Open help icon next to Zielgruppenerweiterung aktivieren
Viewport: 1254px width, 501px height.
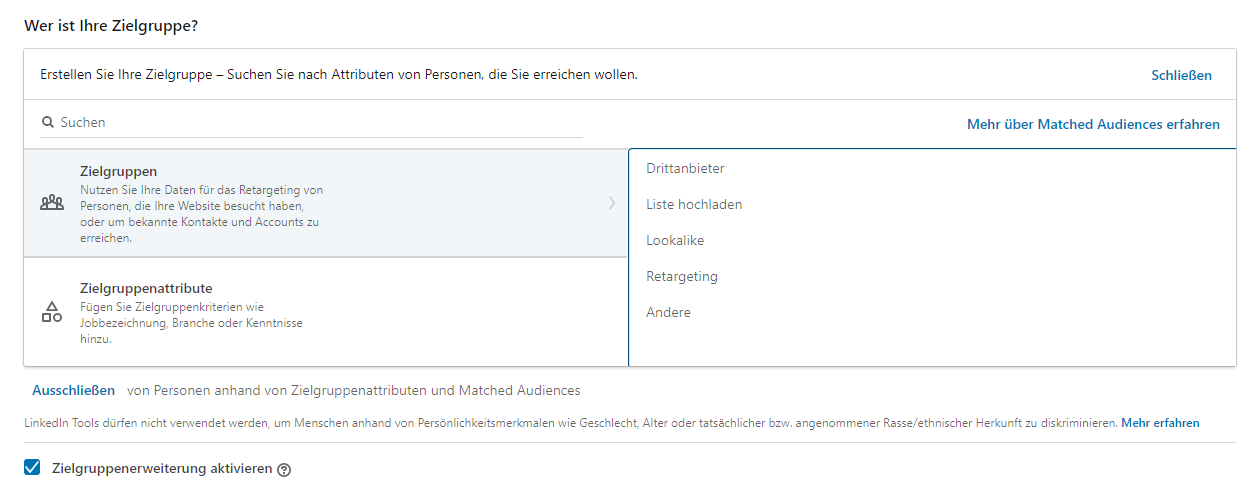pos(284,470)
